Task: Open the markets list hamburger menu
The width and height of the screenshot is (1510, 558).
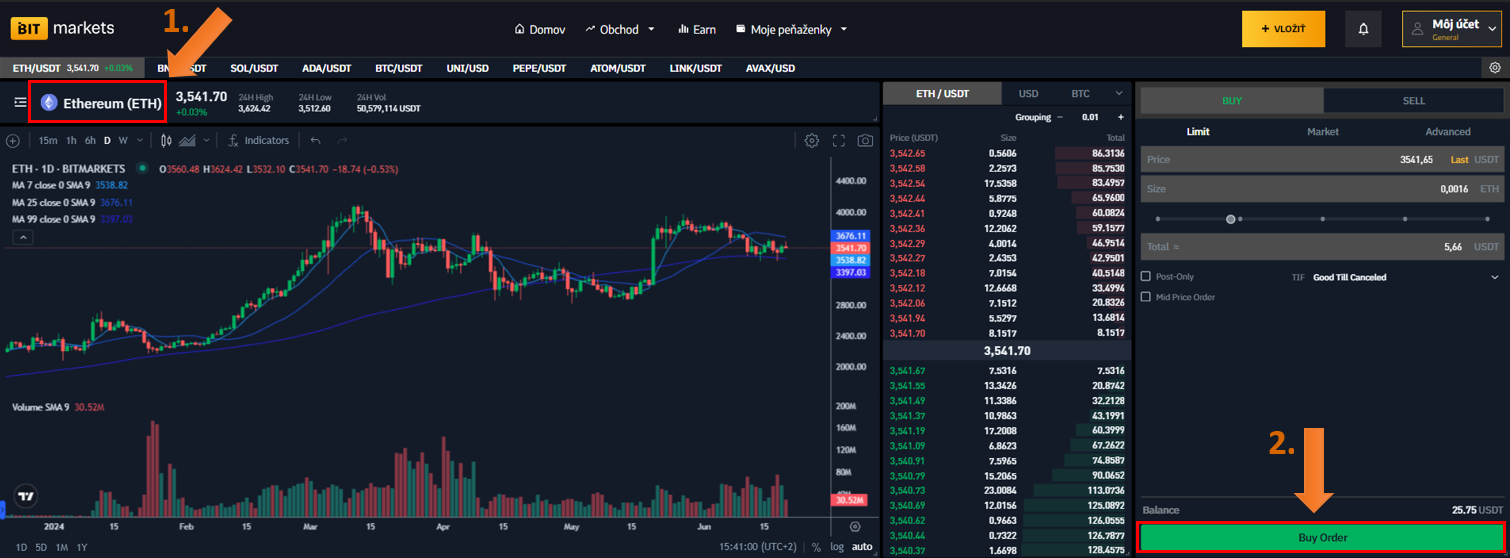Action: (x=20, y=102)
